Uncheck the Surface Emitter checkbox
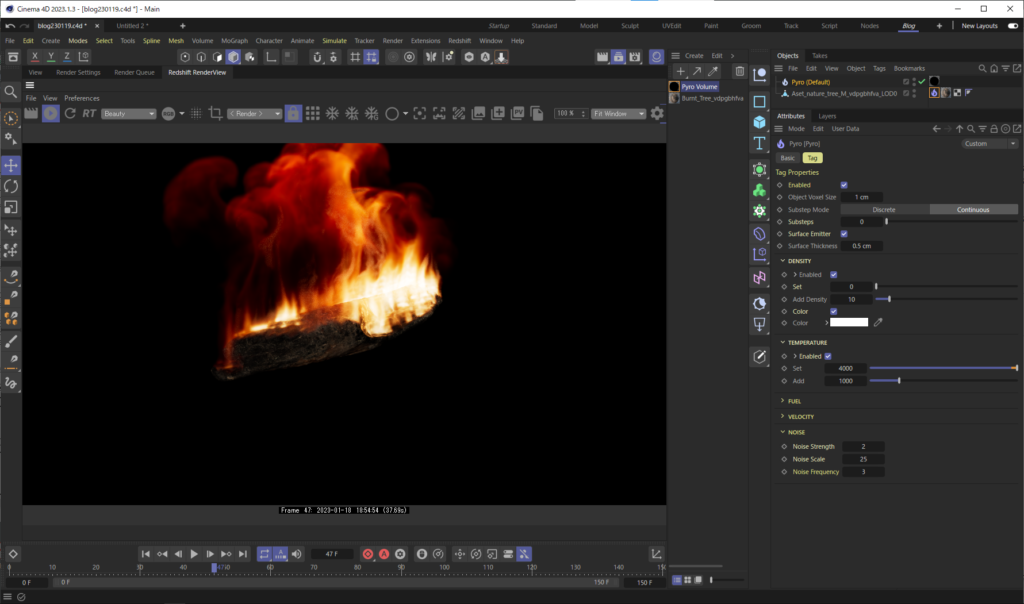 (844, 233)
